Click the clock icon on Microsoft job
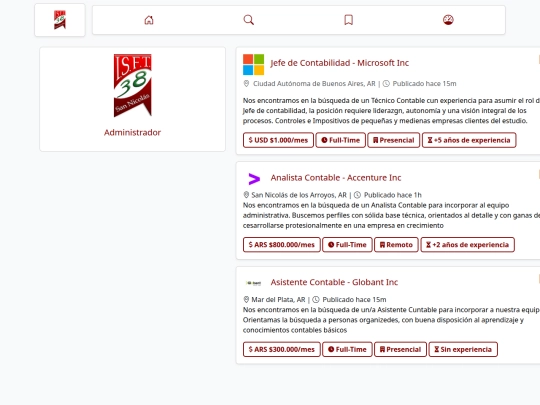Image resolution: width=540 pixels, height=405 pixels. 386,83
